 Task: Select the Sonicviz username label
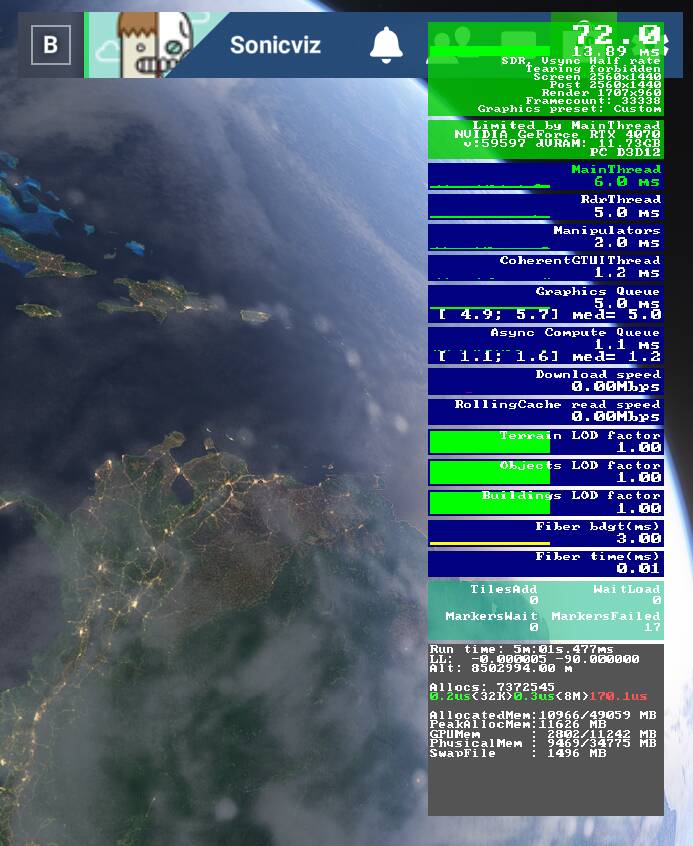[275, 45]
